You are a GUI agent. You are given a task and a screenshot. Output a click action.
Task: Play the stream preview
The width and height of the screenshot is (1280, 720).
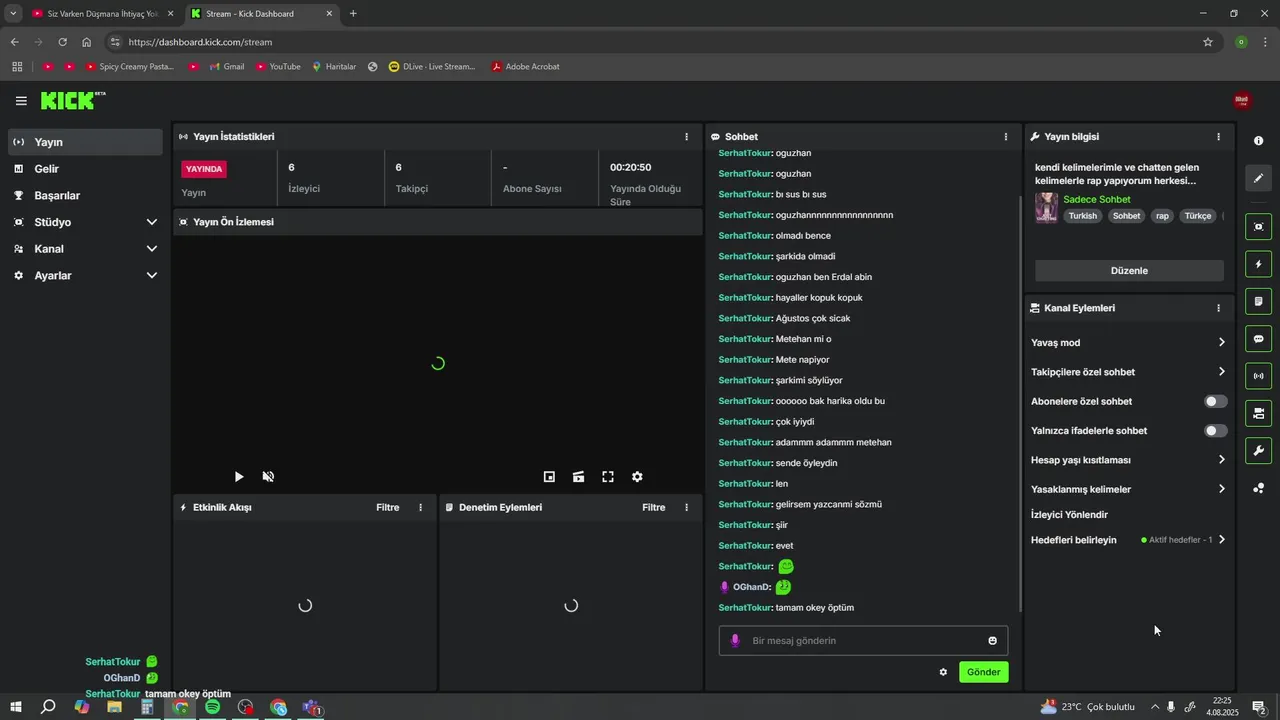point(239,477)
